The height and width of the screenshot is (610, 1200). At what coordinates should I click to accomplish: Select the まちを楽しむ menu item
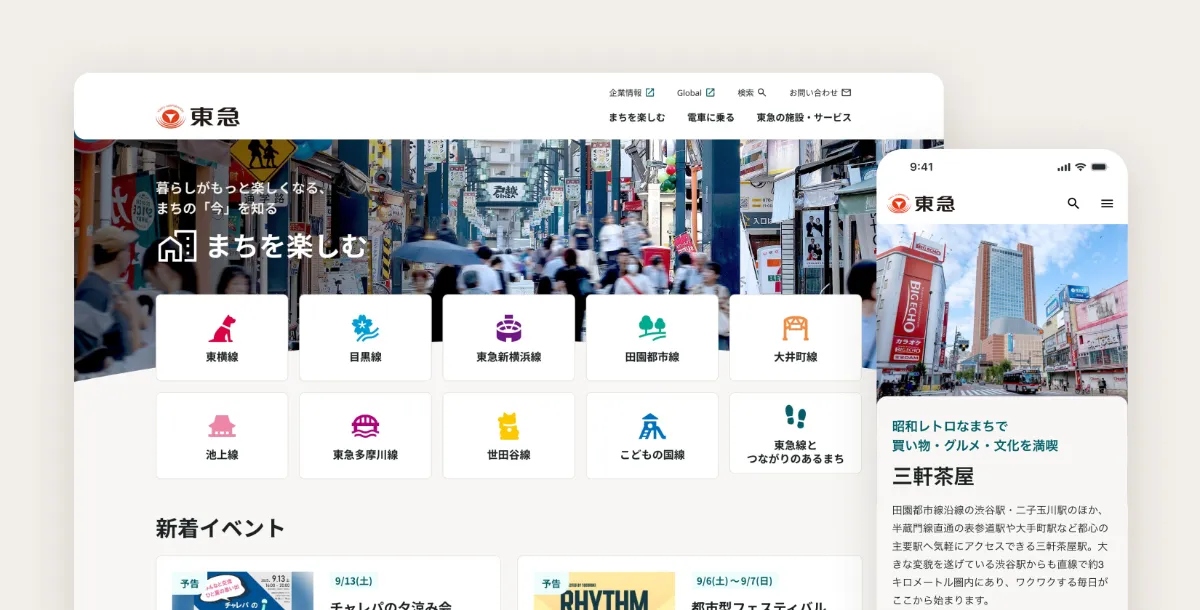coord(637,117)
